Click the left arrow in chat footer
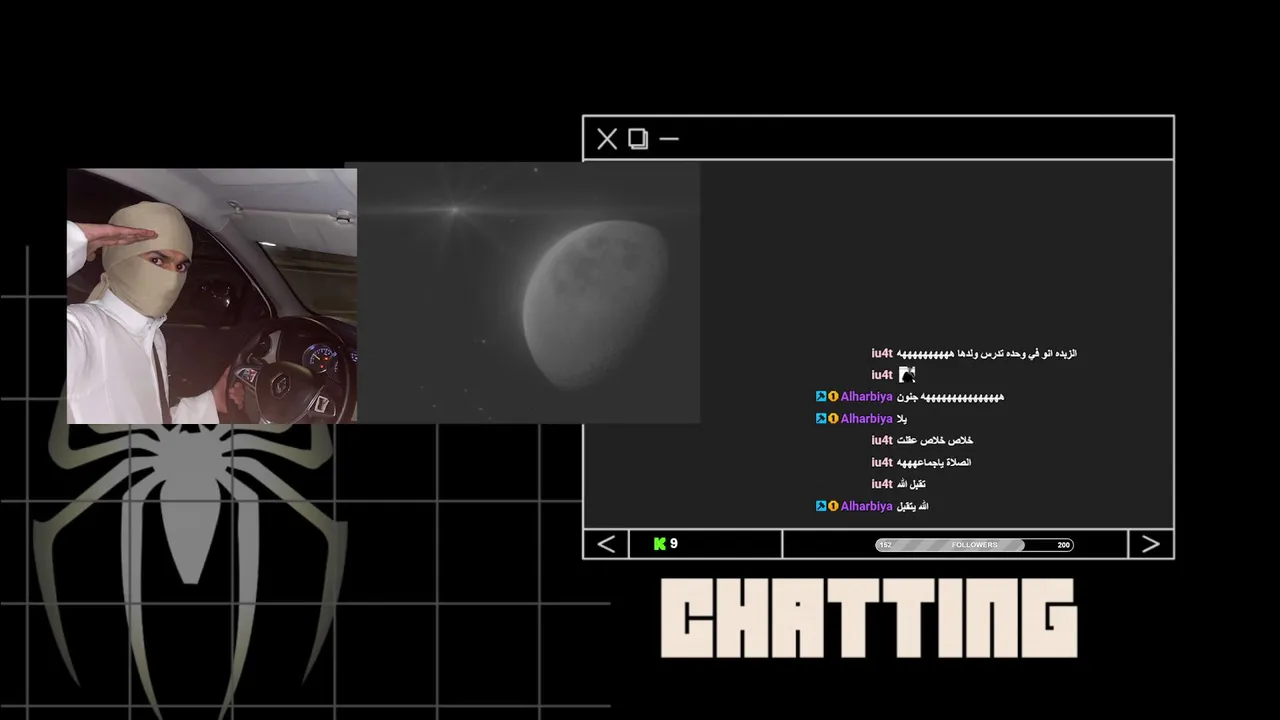Image resolution: width=1280 pixels, height=720 pixels. 606,544
